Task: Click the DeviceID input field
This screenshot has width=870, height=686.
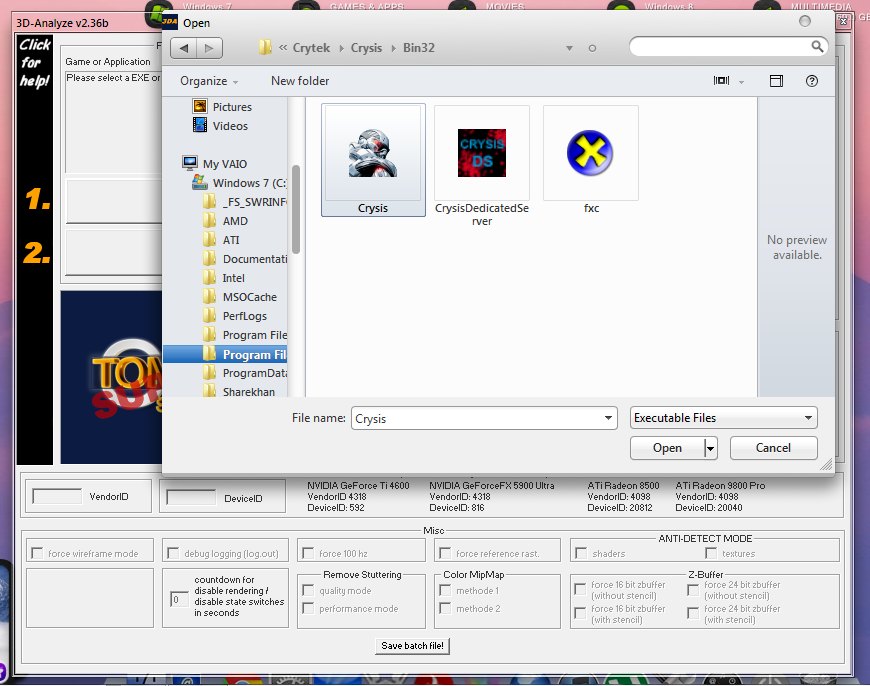Action: 191,497
